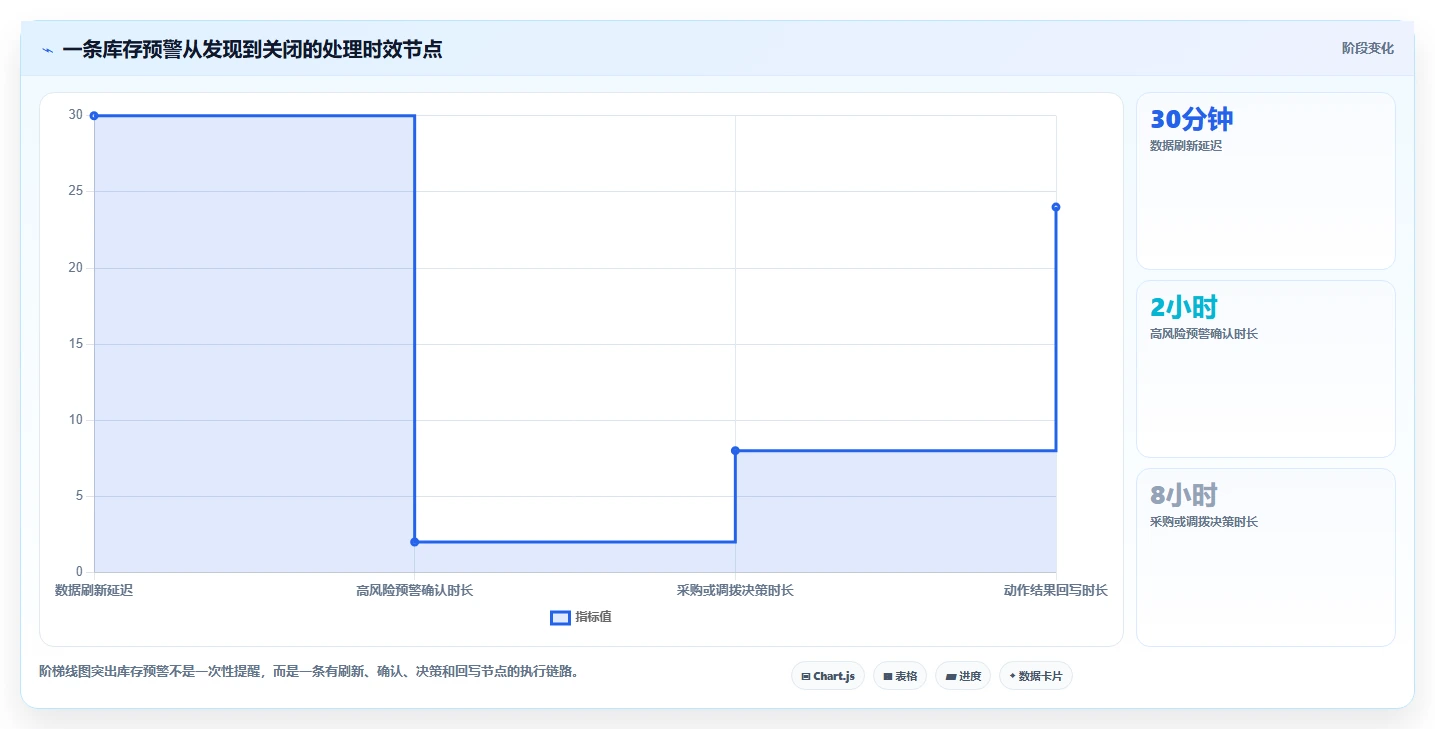Click x-axis label 动作结果回写时长

(x=1056, y=590)
